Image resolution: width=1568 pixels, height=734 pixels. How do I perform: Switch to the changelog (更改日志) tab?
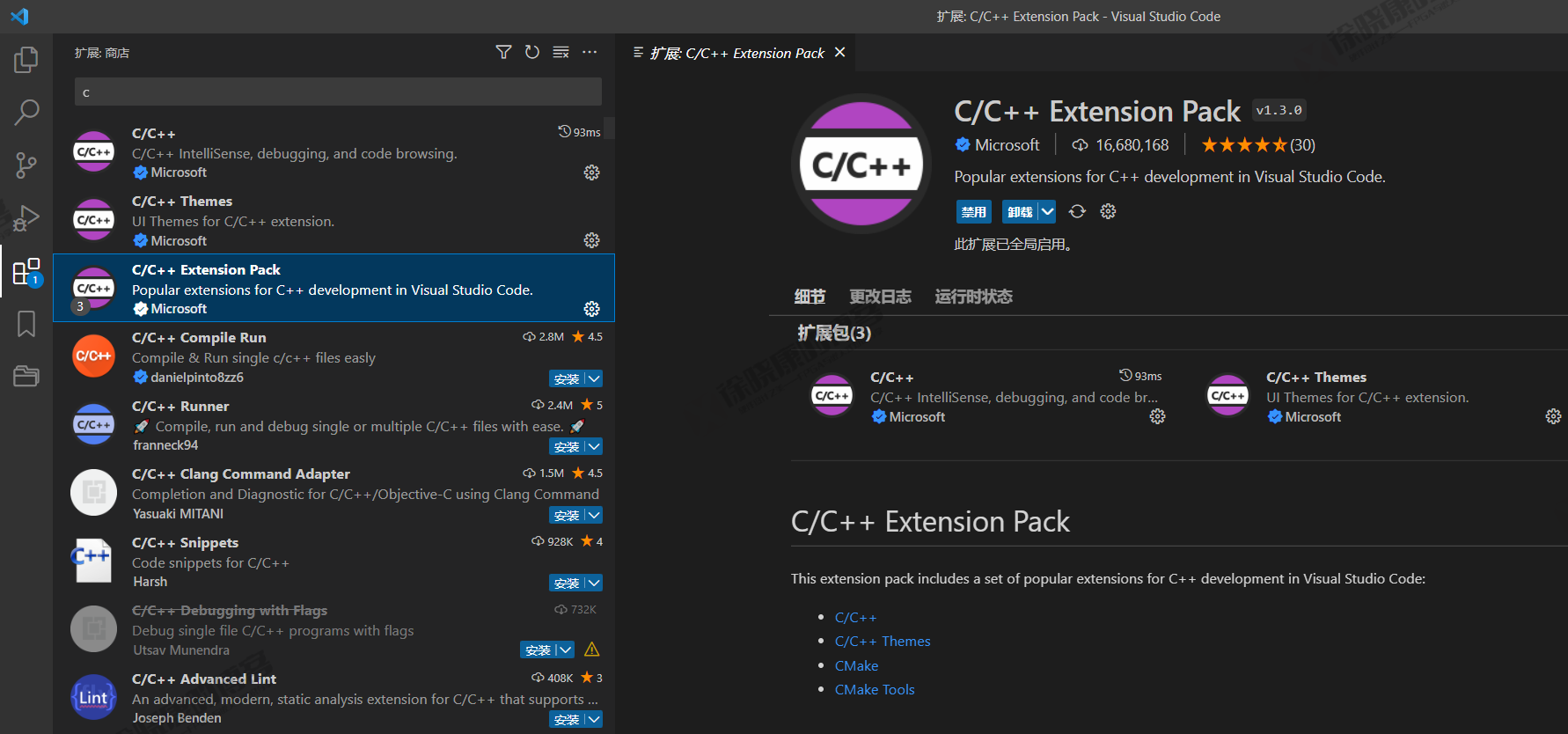point(880,297)
